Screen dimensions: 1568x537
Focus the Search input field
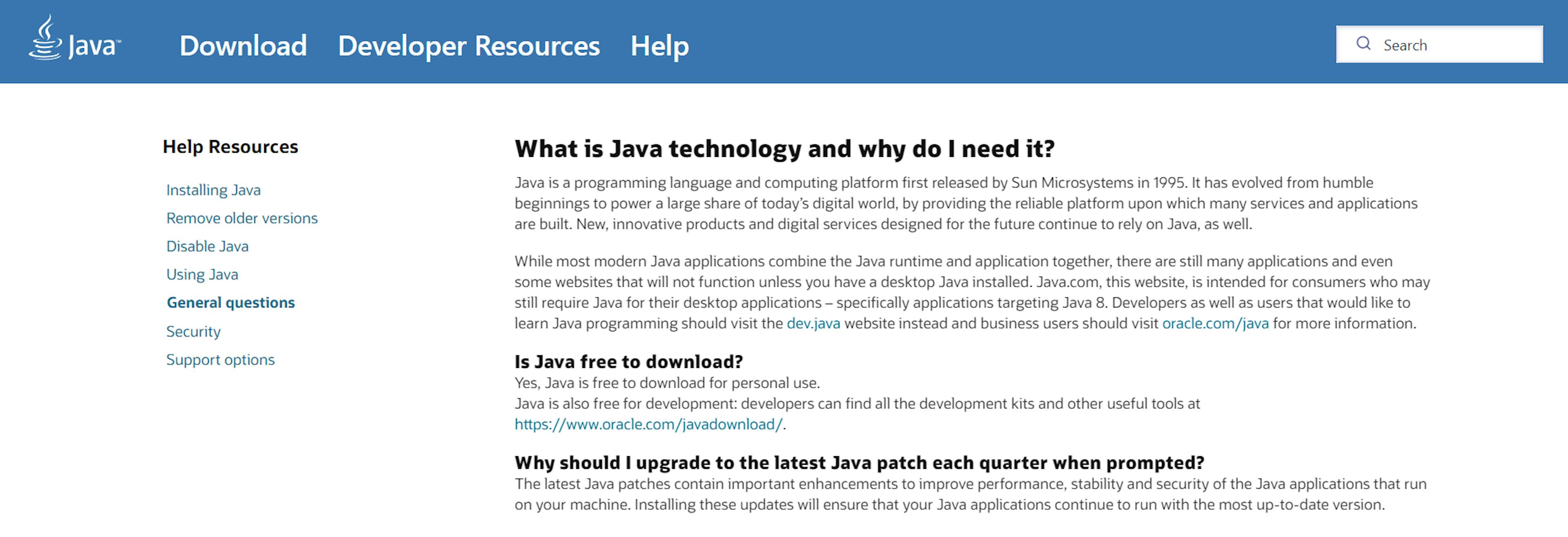click(1439, 44)
